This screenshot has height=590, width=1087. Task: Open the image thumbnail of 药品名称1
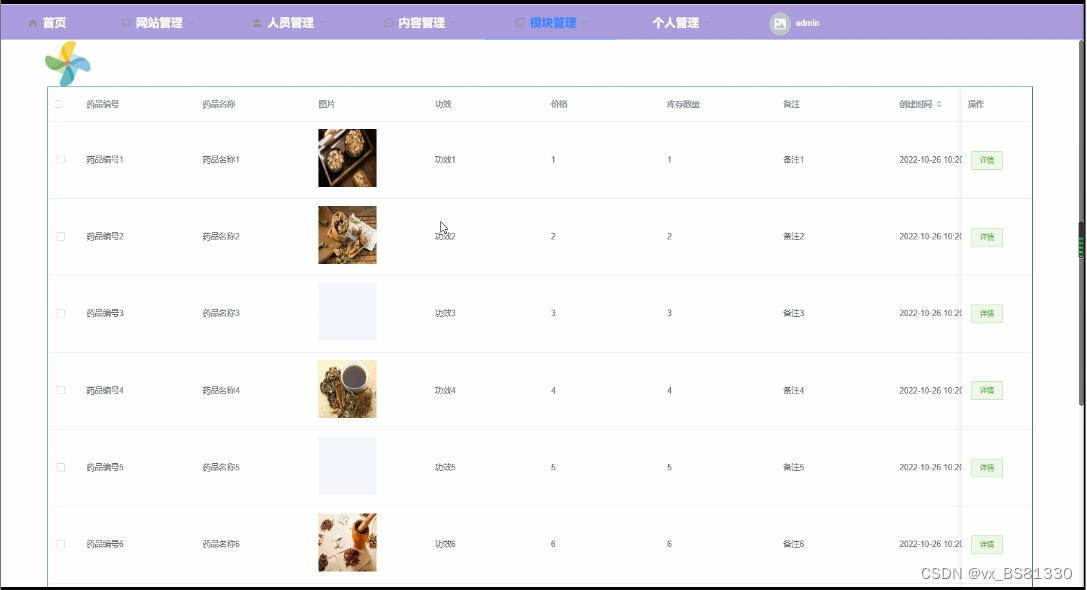(347, 158)
